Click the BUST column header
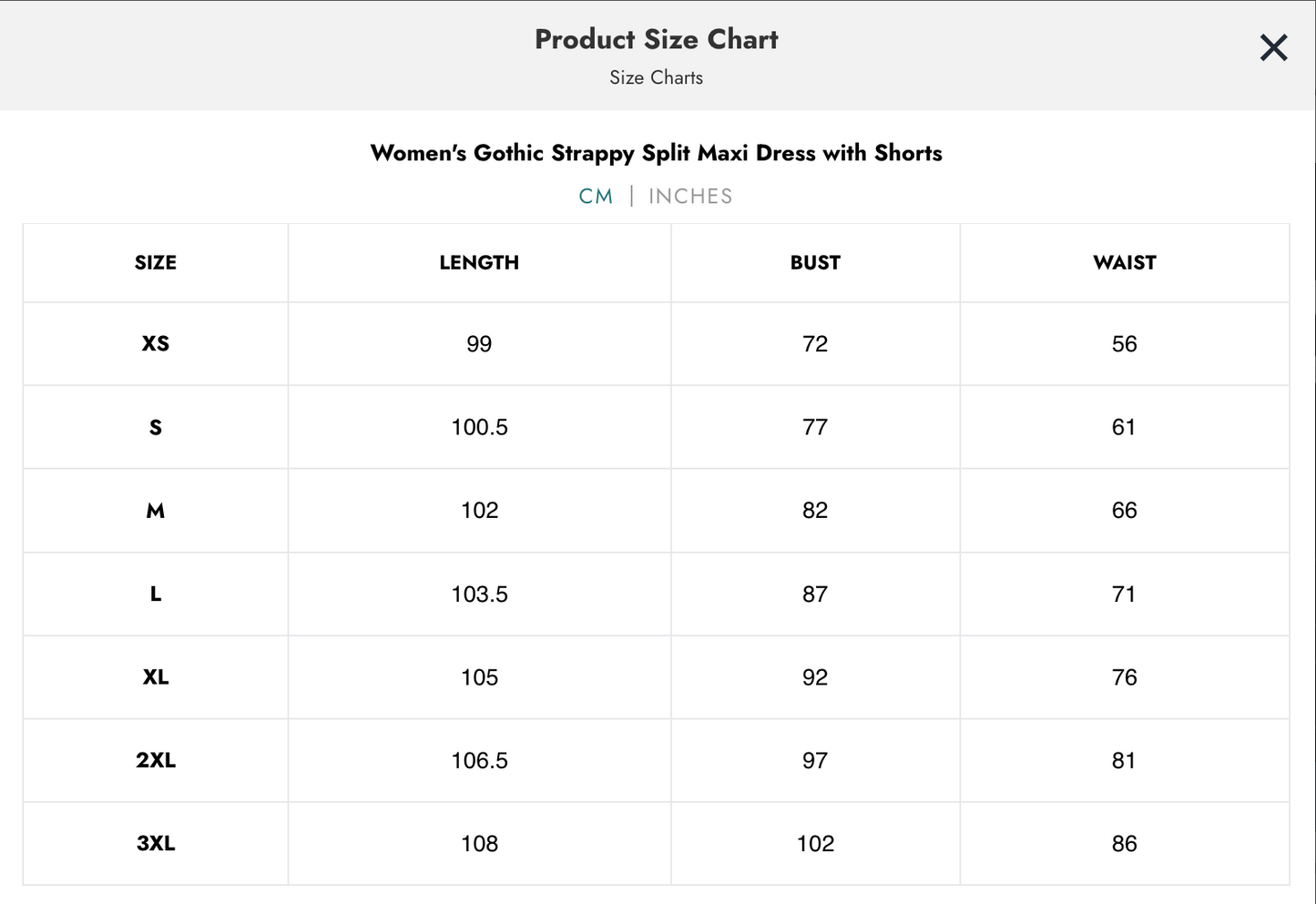The height and width of the screenshot is (904, 1316). pos(815,262)
